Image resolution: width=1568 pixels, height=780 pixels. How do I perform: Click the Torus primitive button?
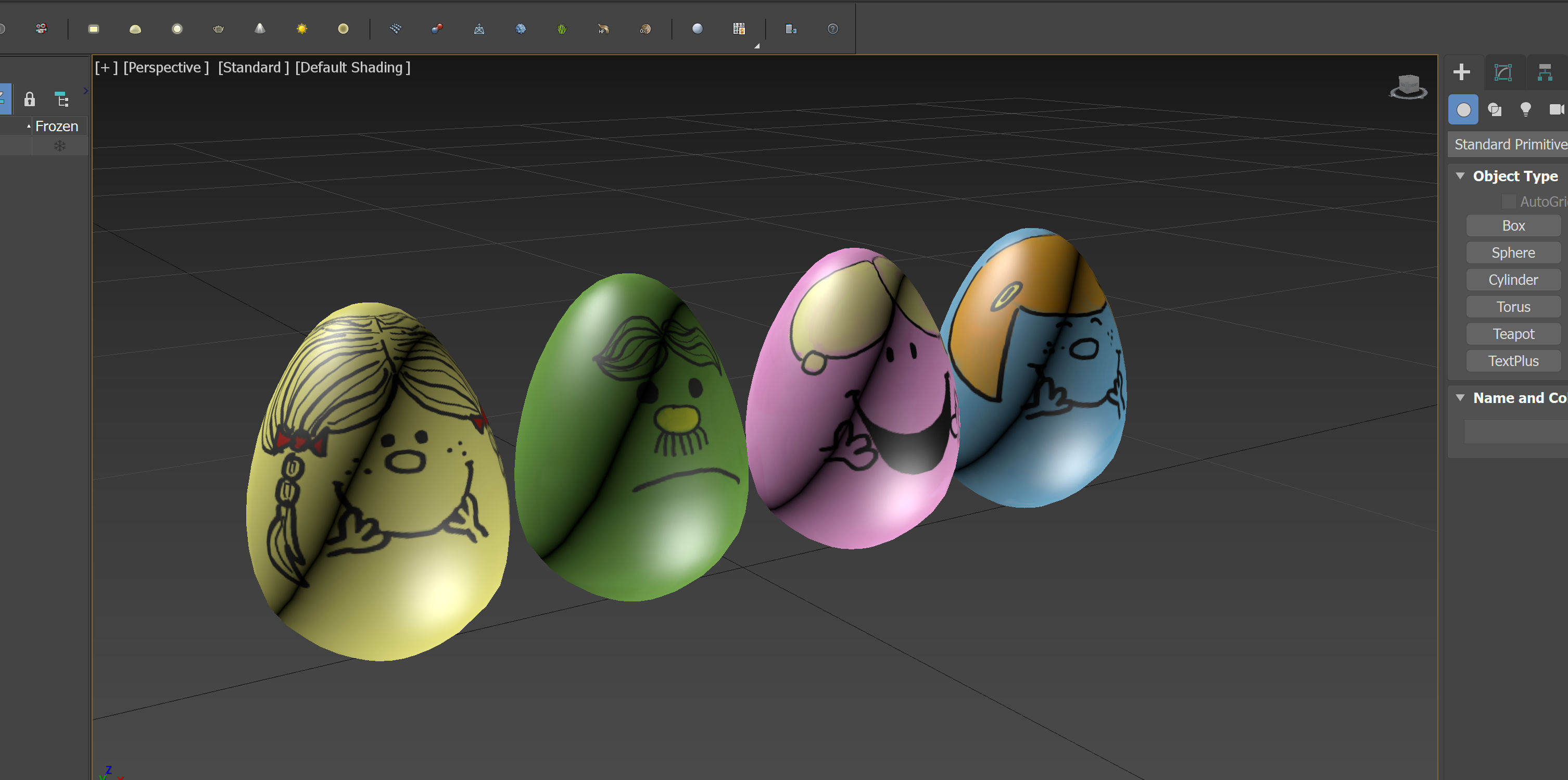[x=1513, y=307]
